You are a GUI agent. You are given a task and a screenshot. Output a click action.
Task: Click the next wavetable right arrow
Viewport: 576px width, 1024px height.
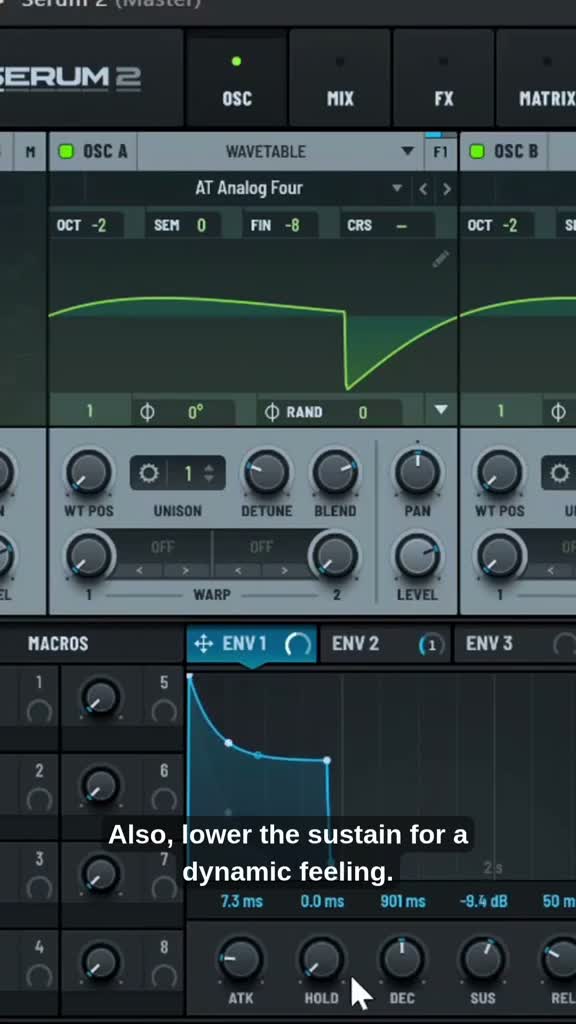[x=447, y=189]
